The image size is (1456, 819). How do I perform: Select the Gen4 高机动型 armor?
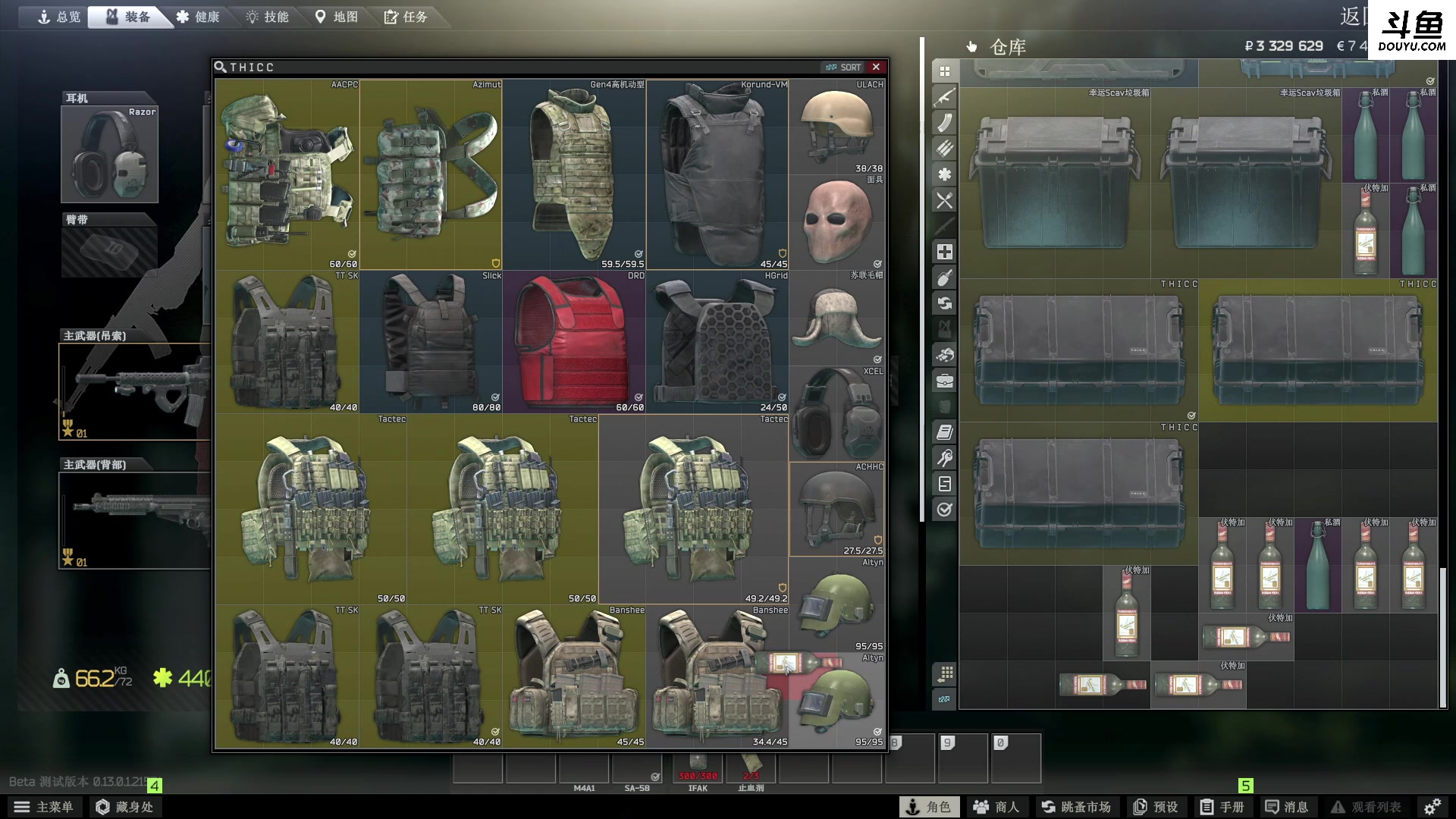pos(574,174)
